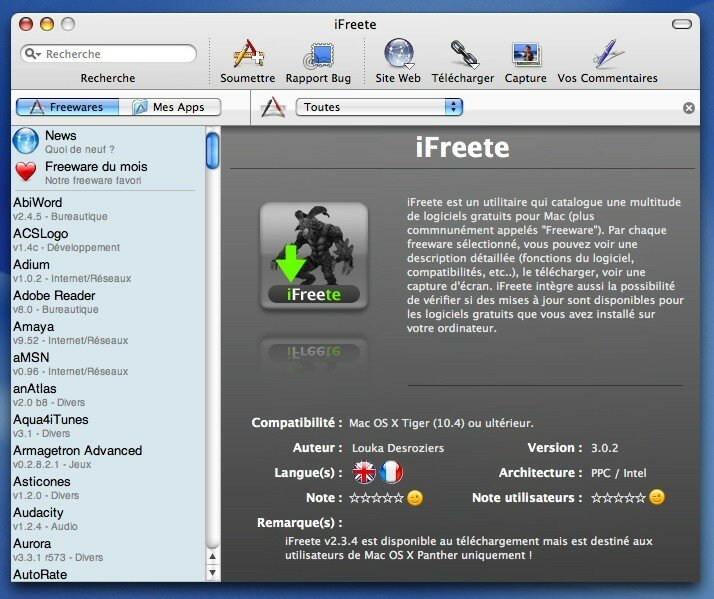The height and width of the screenshot is (599, 714).
Task: Click the French flag language icon
Action: [391, 472]
